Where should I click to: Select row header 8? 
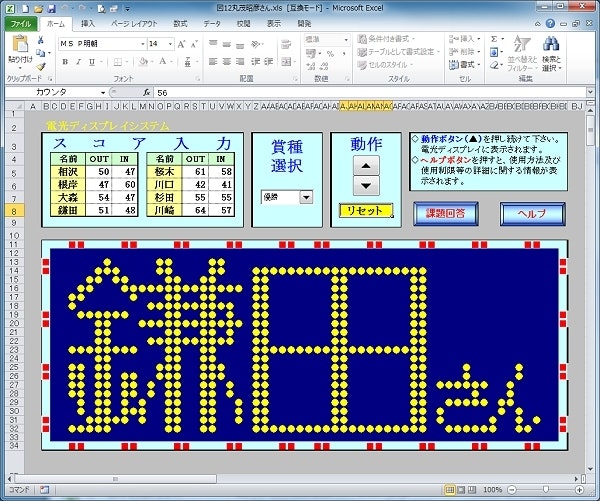point(14,211)
